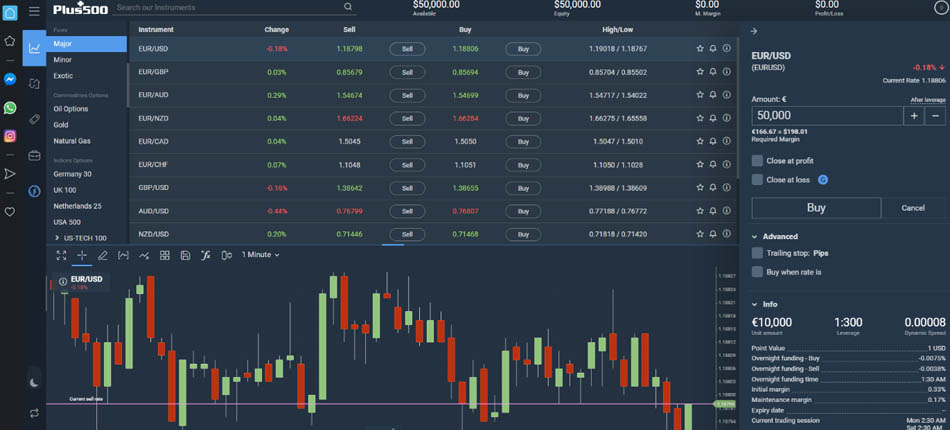
Task: Open the Germany 30 category
Action: pyautogui.click(x=72, y=174)
